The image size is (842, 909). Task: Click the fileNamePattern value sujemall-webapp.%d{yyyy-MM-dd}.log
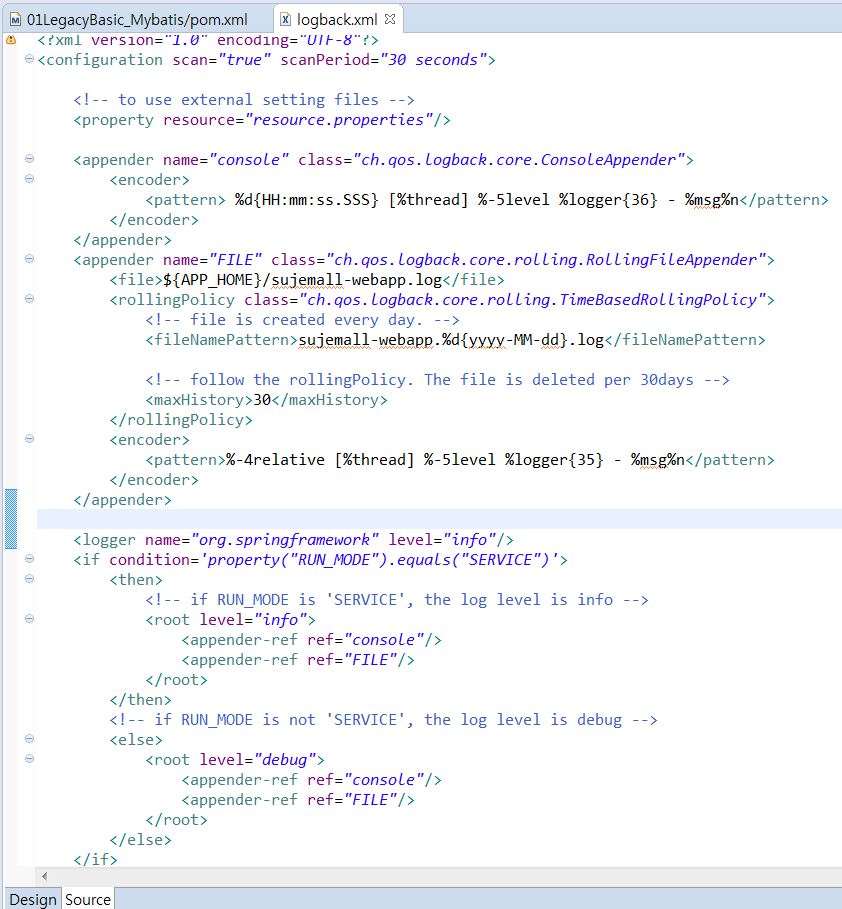pyautogui.click(x=451, y=339)
